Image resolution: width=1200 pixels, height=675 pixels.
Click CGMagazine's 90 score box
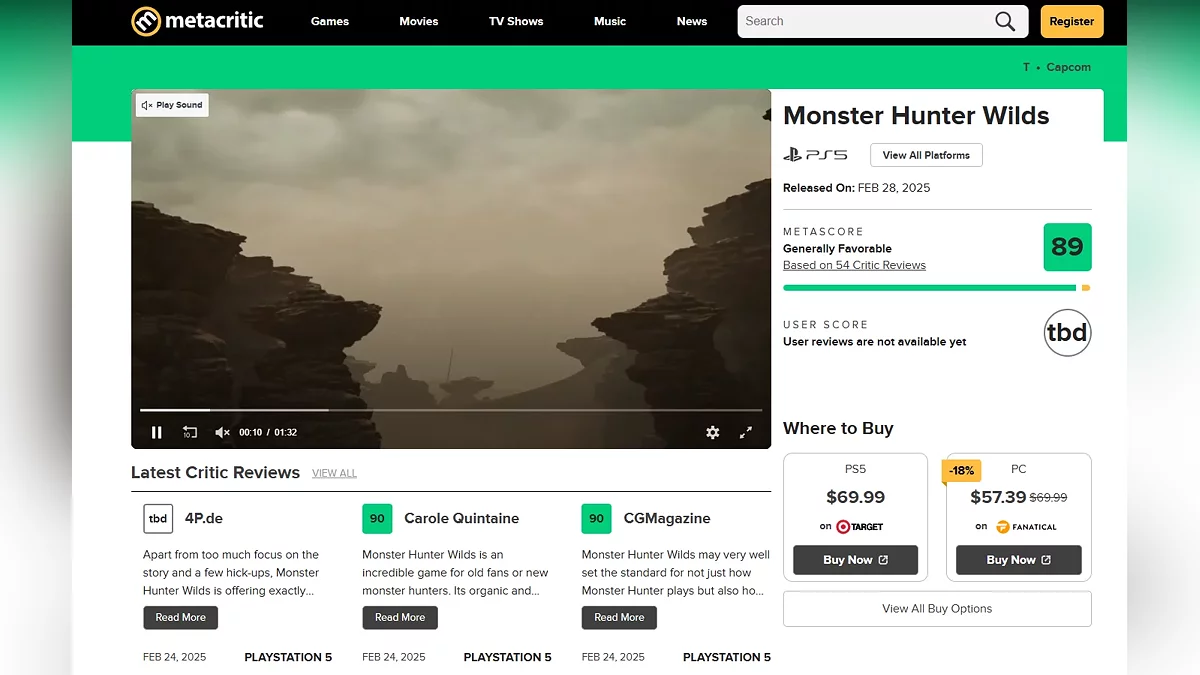596,519
